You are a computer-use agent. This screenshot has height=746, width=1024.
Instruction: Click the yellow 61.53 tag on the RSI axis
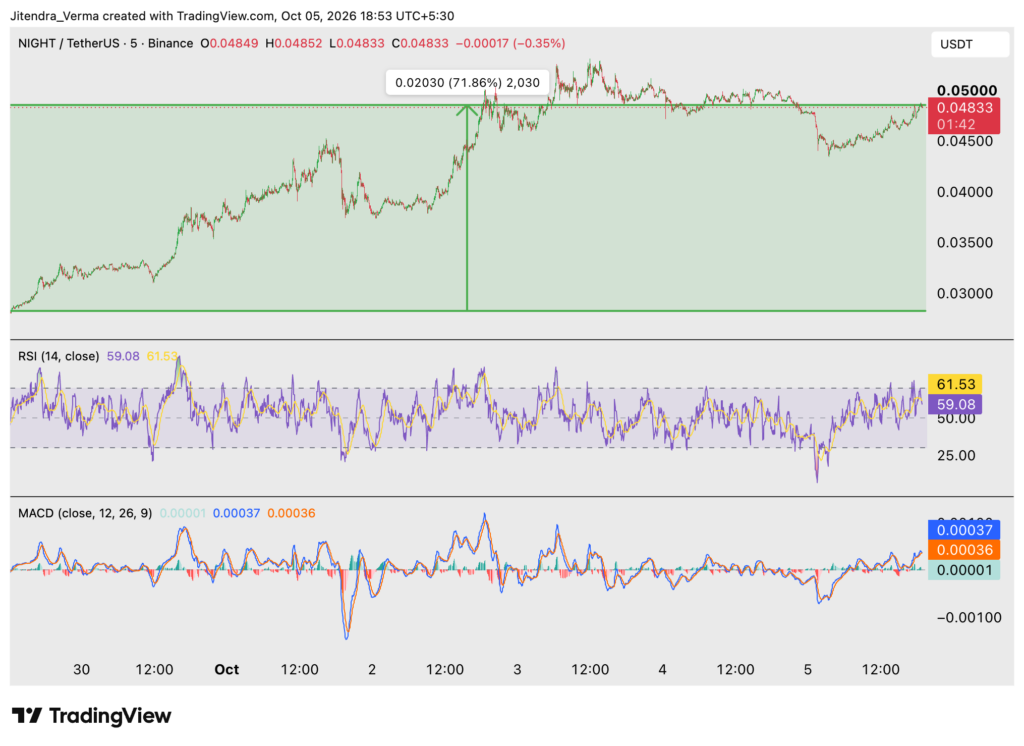(956, 384)
